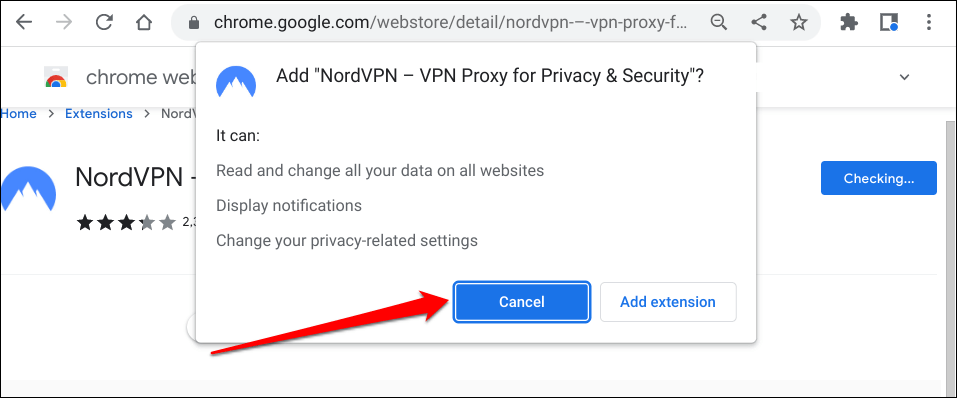Open the side panel icon in toolbar
This screenshot has height=398, width=957.
889,23
